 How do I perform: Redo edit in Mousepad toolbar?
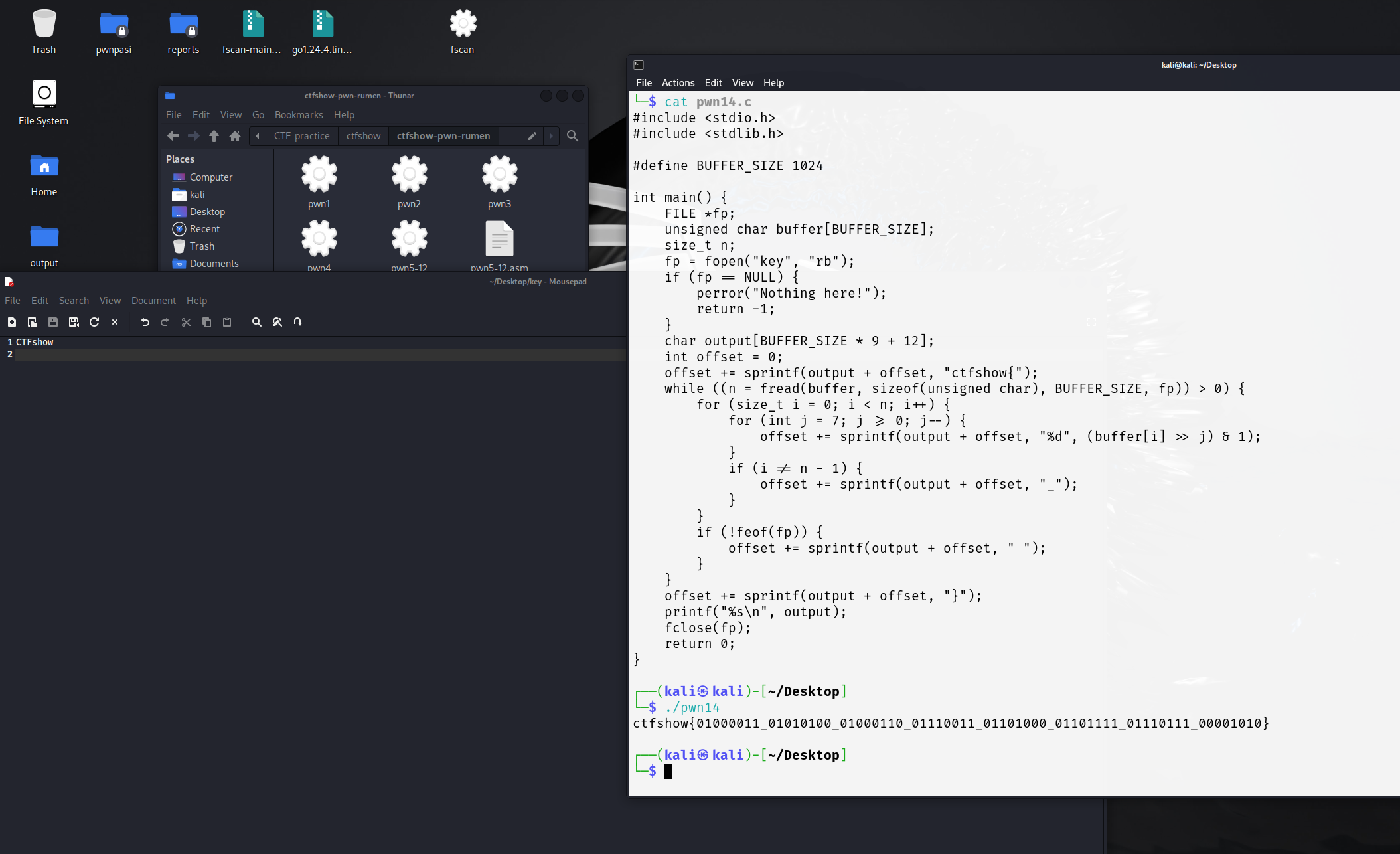click(x=165, y=322)
